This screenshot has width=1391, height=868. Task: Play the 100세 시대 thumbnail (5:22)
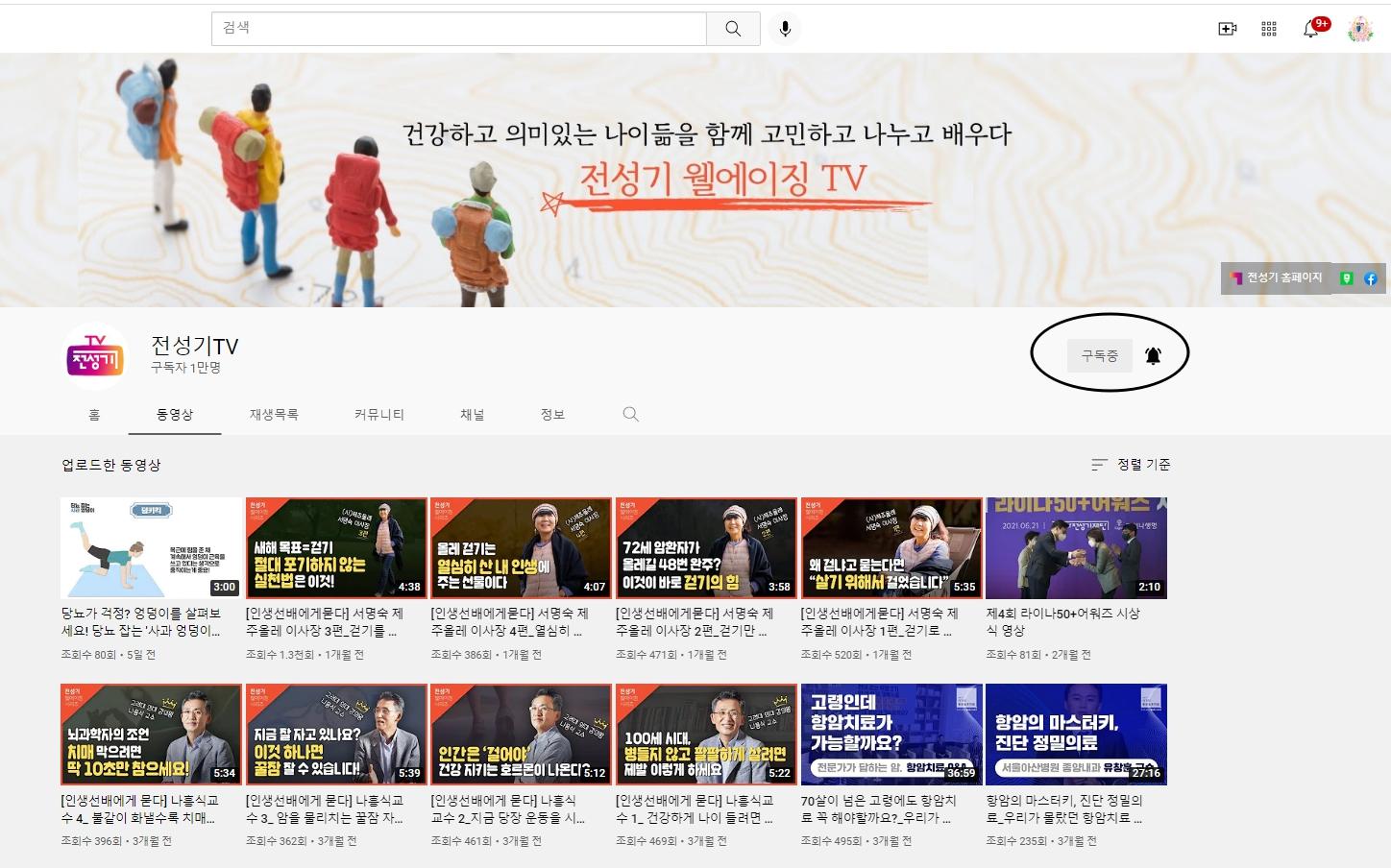pyautogui.click(x=706, y=735)
